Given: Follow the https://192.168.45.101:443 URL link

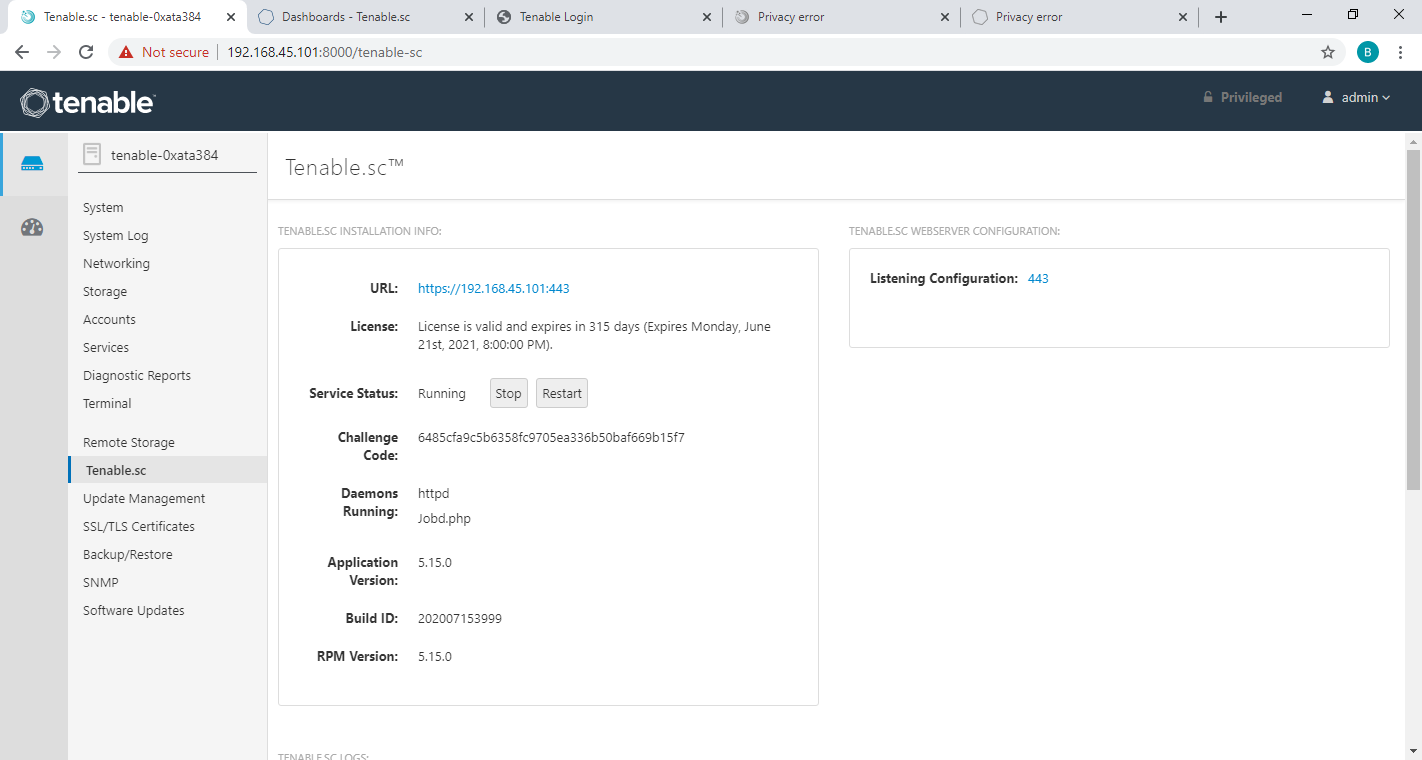Looking at the screenshot, I should coord(494,289).
